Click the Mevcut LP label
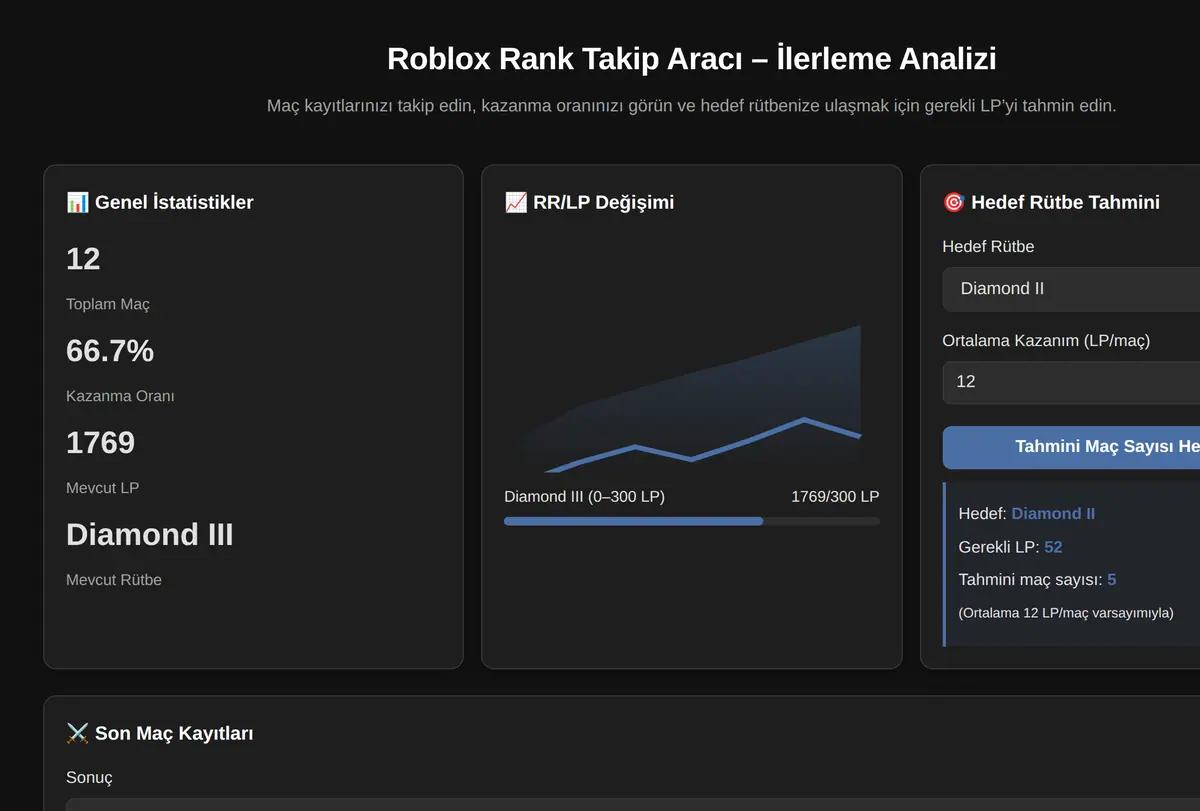The width and height of the screenshot is (1200, 811). 103,488
